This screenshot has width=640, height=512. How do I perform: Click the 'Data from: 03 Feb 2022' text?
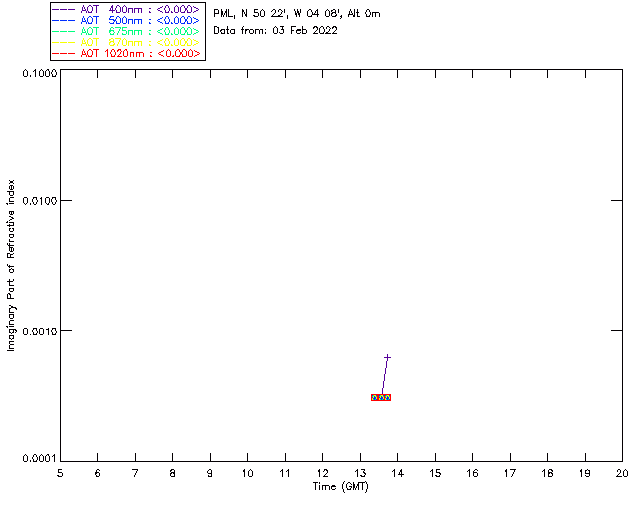point(276,31)
